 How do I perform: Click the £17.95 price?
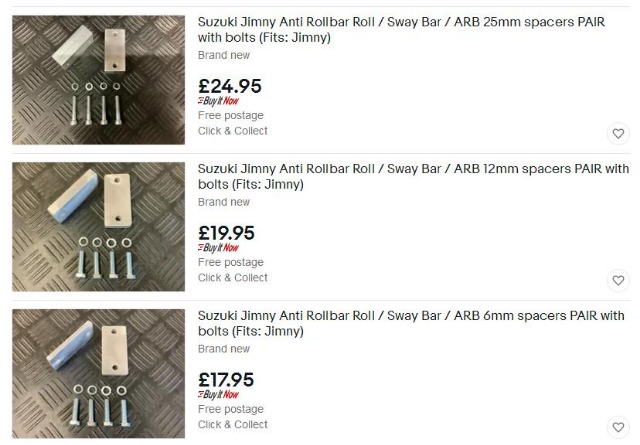coord(227,380)
